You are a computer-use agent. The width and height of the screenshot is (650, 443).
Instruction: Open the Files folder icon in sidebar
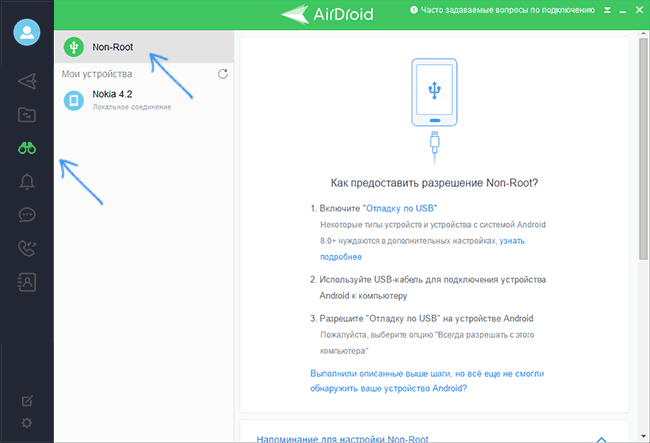pyautogui.click(x=27, y=115)
